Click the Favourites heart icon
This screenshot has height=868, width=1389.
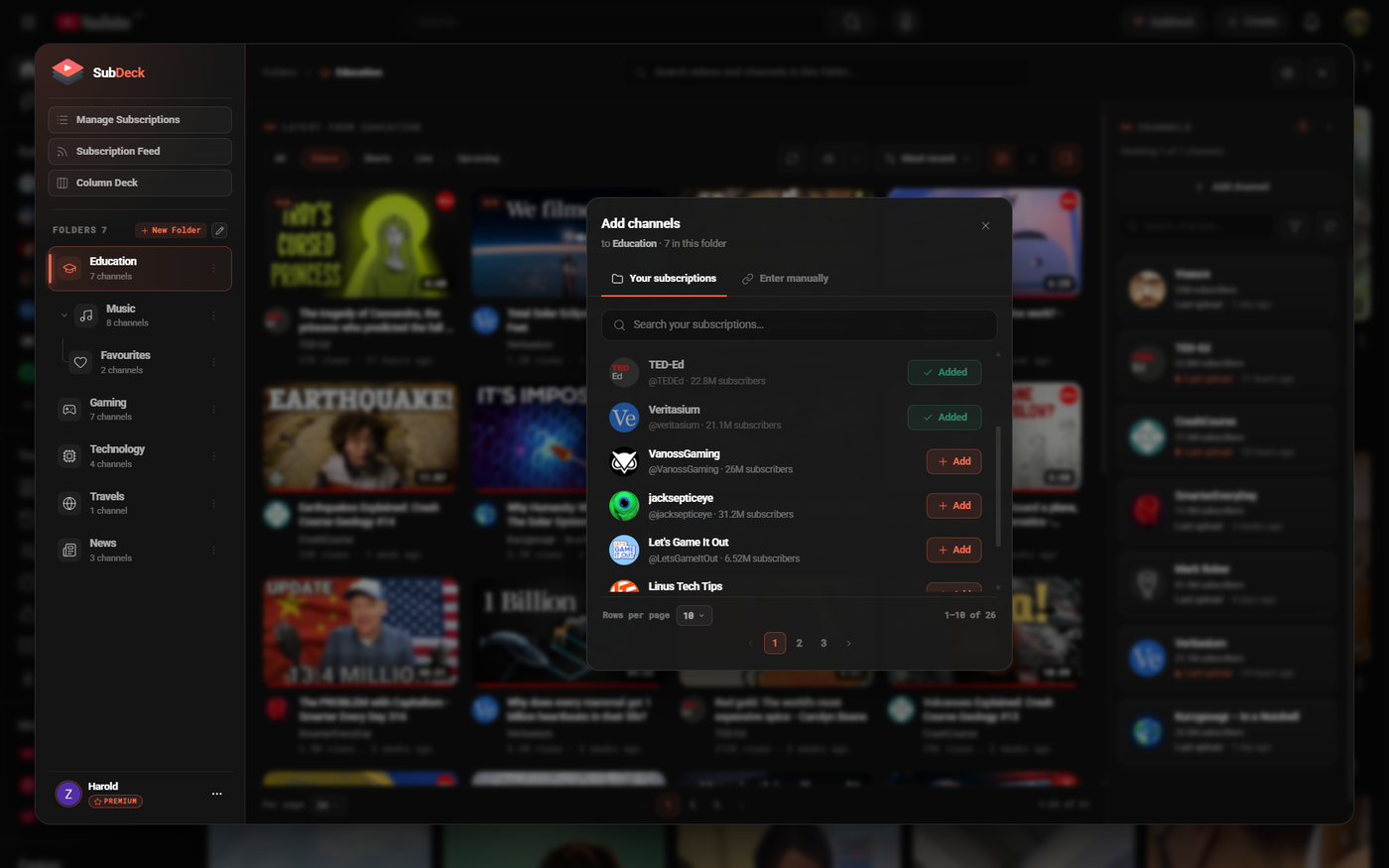80,362
